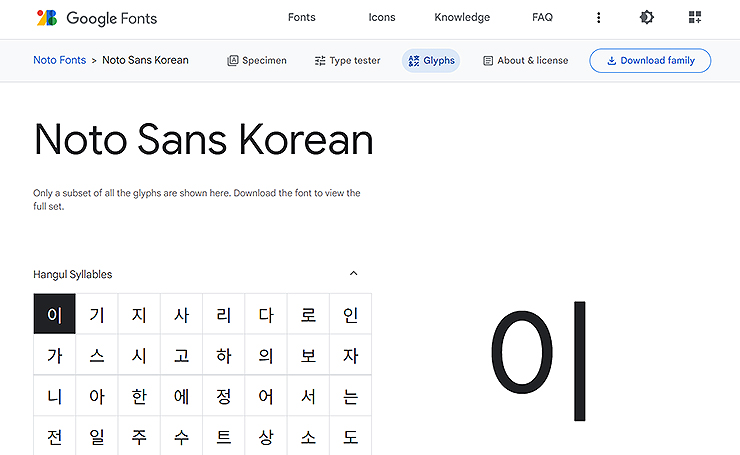The image size is (740, 455).
Task: Select the 서 glyph cell
Action: pyautogui.click(x=308, y=396)
